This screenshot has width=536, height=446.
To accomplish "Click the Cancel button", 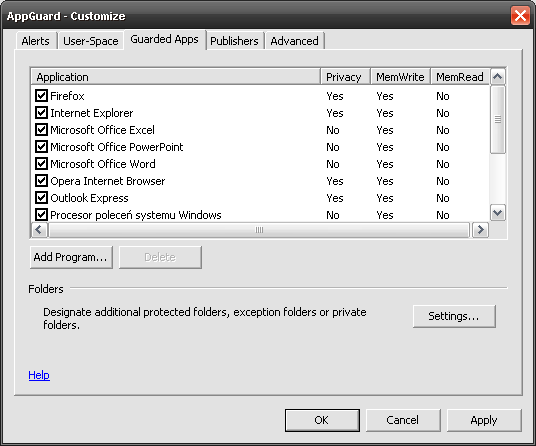I will coord(403,420).
